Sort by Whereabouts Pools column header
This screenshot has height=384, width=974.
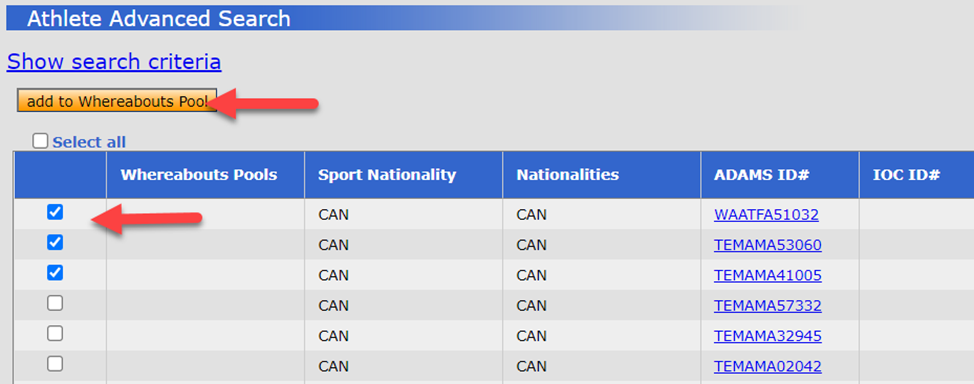(199, 175)
